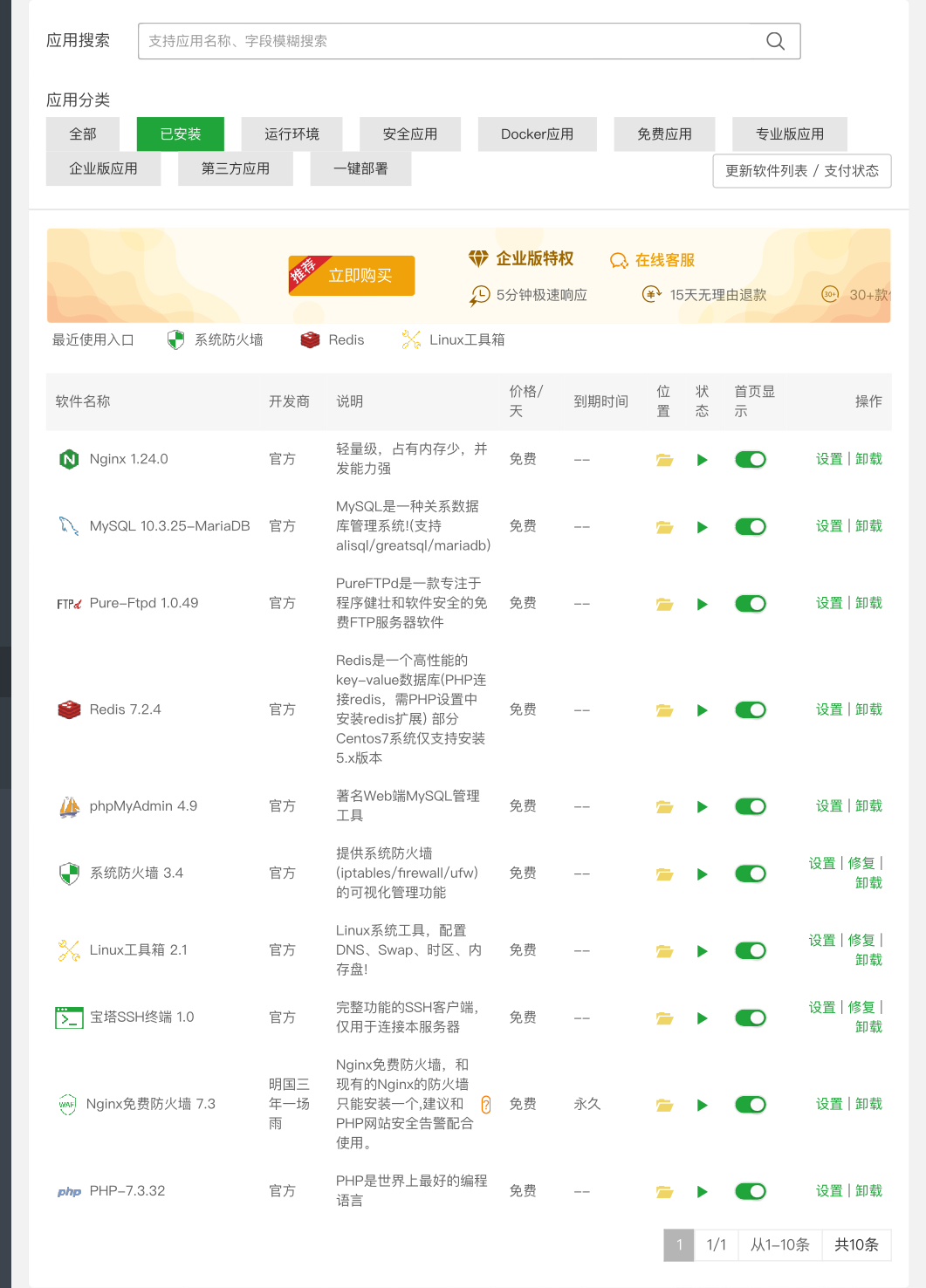
Task: Select the Docker应用 category tab
Action: click(538, 134)
